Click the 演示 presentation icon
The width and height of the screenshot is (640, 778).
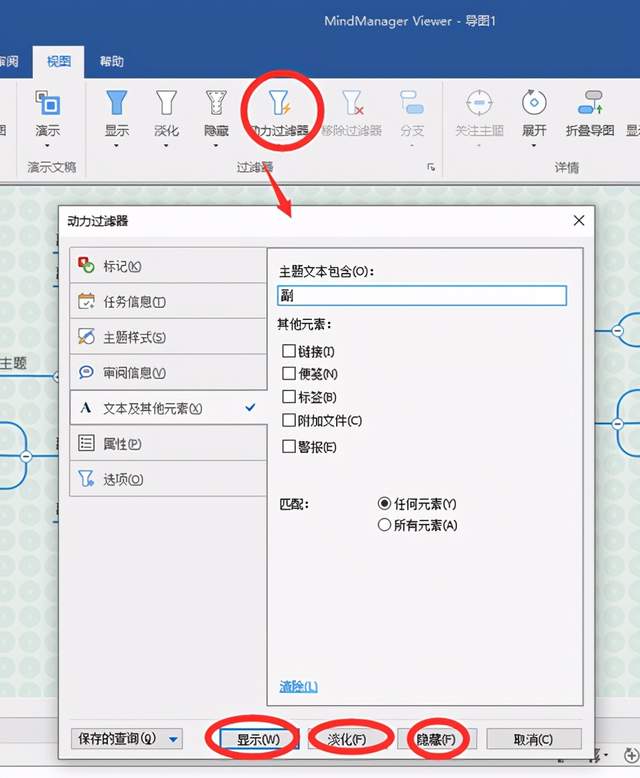point(48,103)
